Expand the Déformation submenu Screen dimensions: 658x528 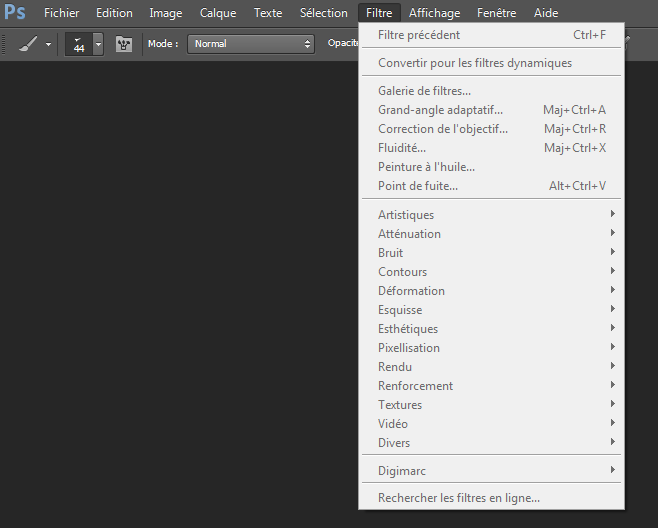pos(491,291)
